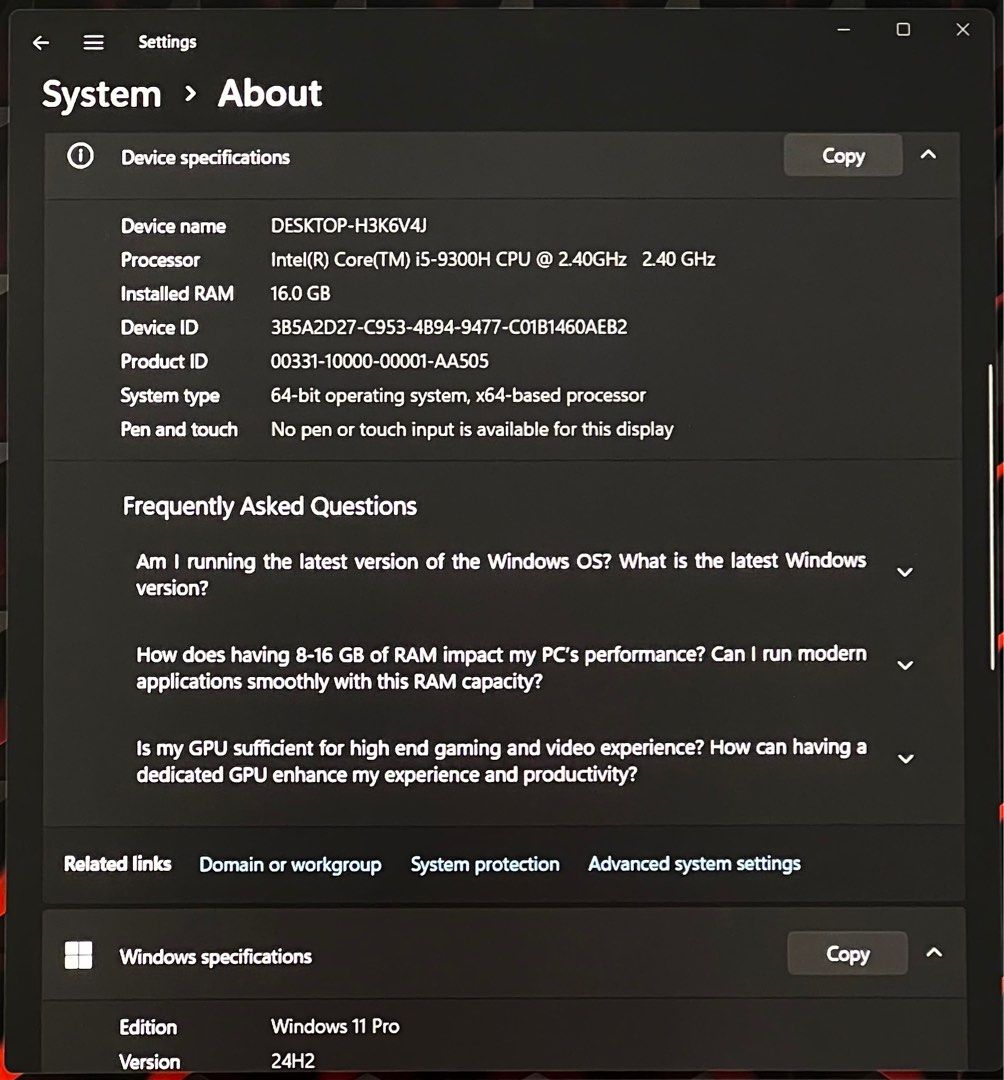Click the Device specifications info icon
Image resolution: width=1004 pixels, height=1080 pixels.
pos(79,156)
